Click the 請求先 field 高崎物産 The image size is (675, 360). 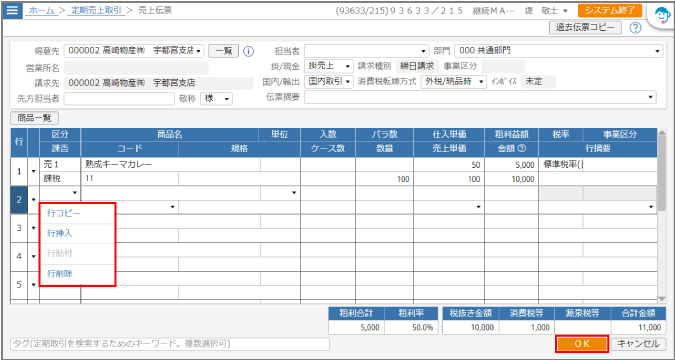(x=158, y=83)
